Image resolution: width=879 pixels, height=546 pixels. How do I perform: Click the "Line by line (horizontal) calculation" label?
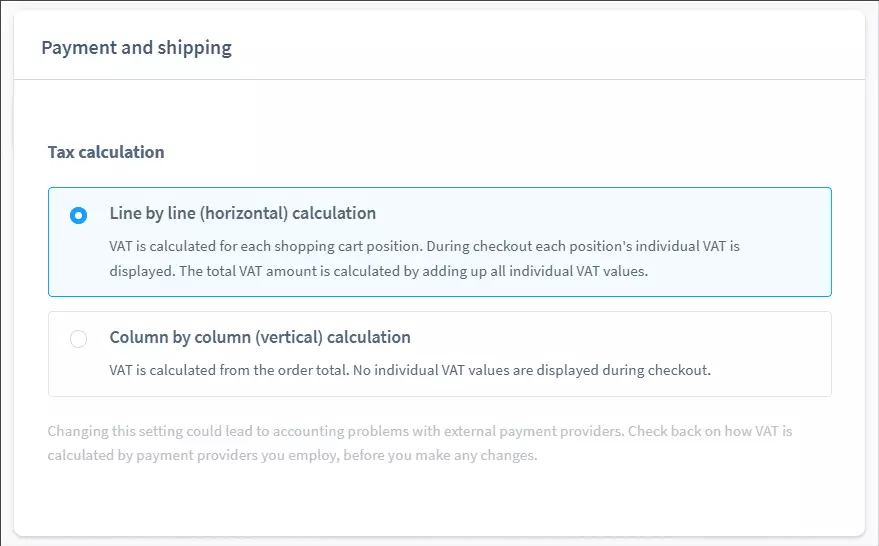click(242, 214)
